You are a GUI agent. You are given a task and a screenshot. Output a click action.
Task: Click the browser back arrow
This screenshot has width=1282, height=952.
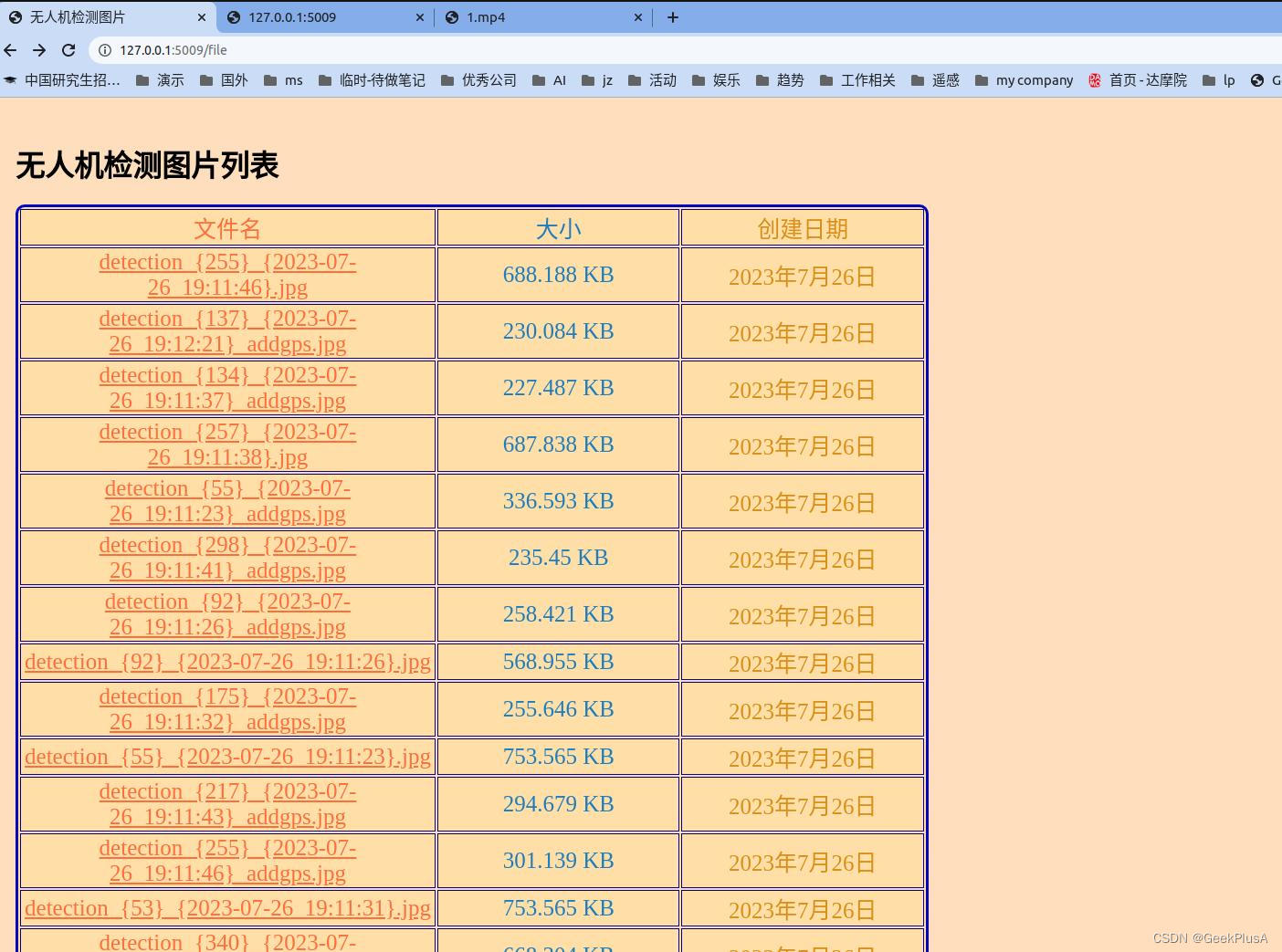coord(10,50)
